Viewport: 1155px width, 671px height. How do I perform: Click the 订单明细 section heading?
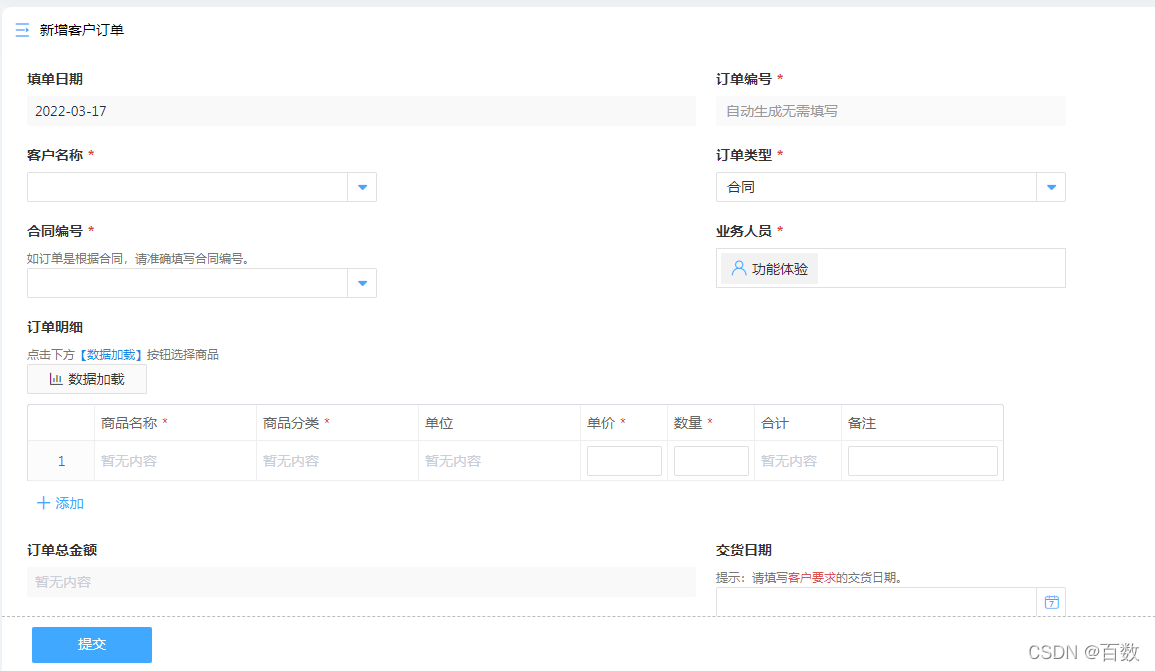click(55, 327)
